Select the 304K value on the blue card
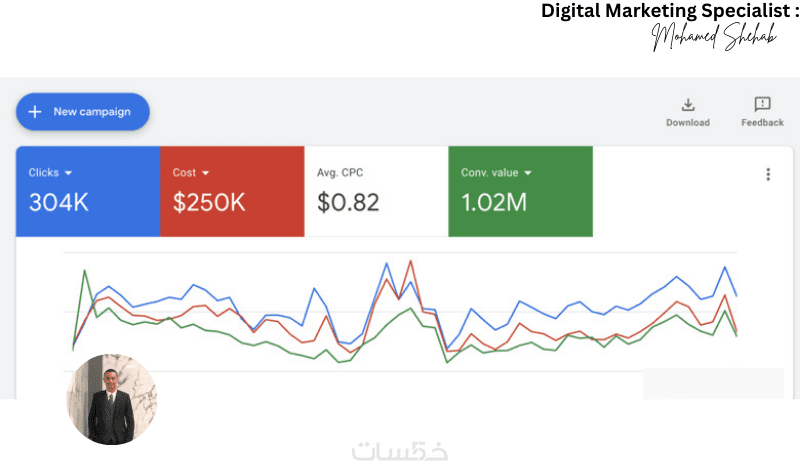The height and width of the screenshot is (470, 800). point(59,202)
